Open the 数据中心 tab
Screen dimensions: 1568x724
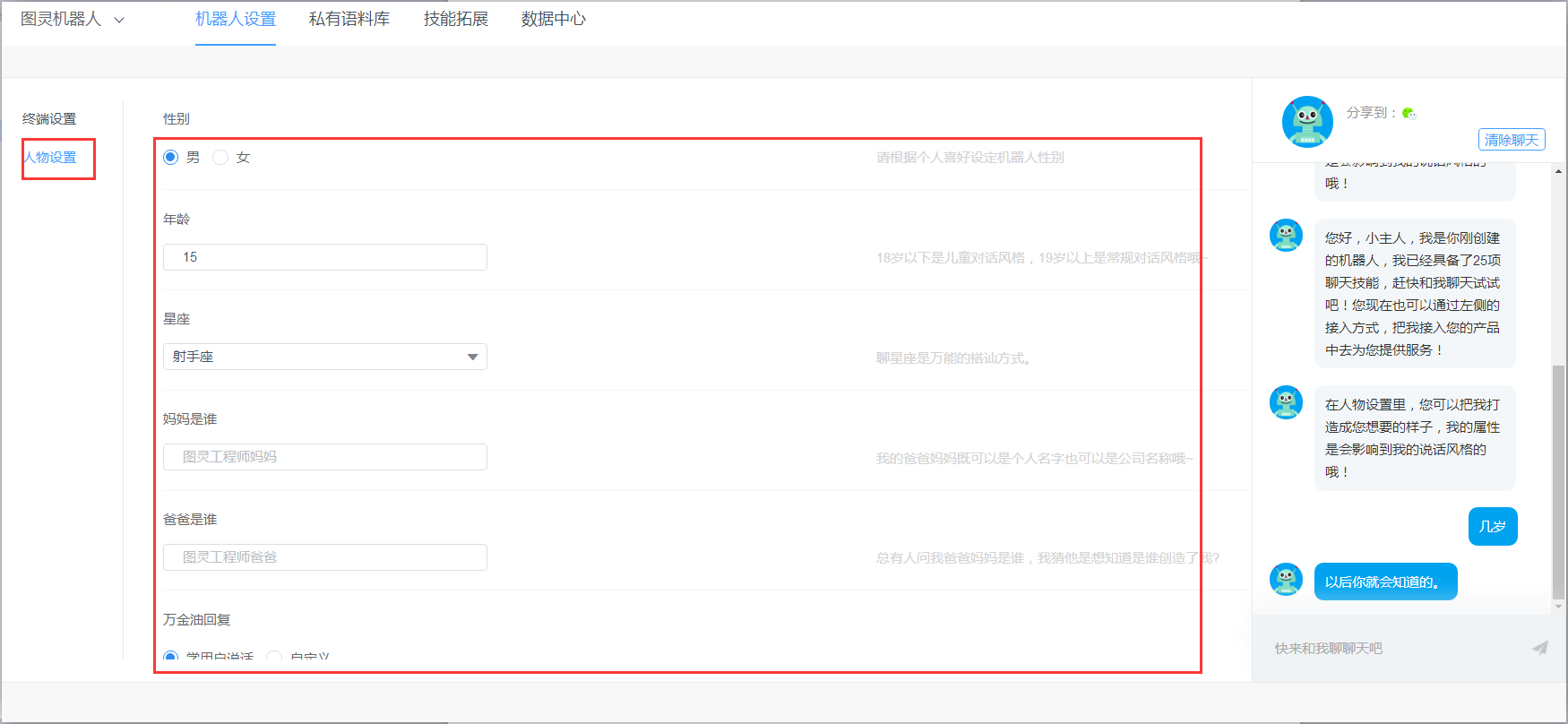pos(553,19)
